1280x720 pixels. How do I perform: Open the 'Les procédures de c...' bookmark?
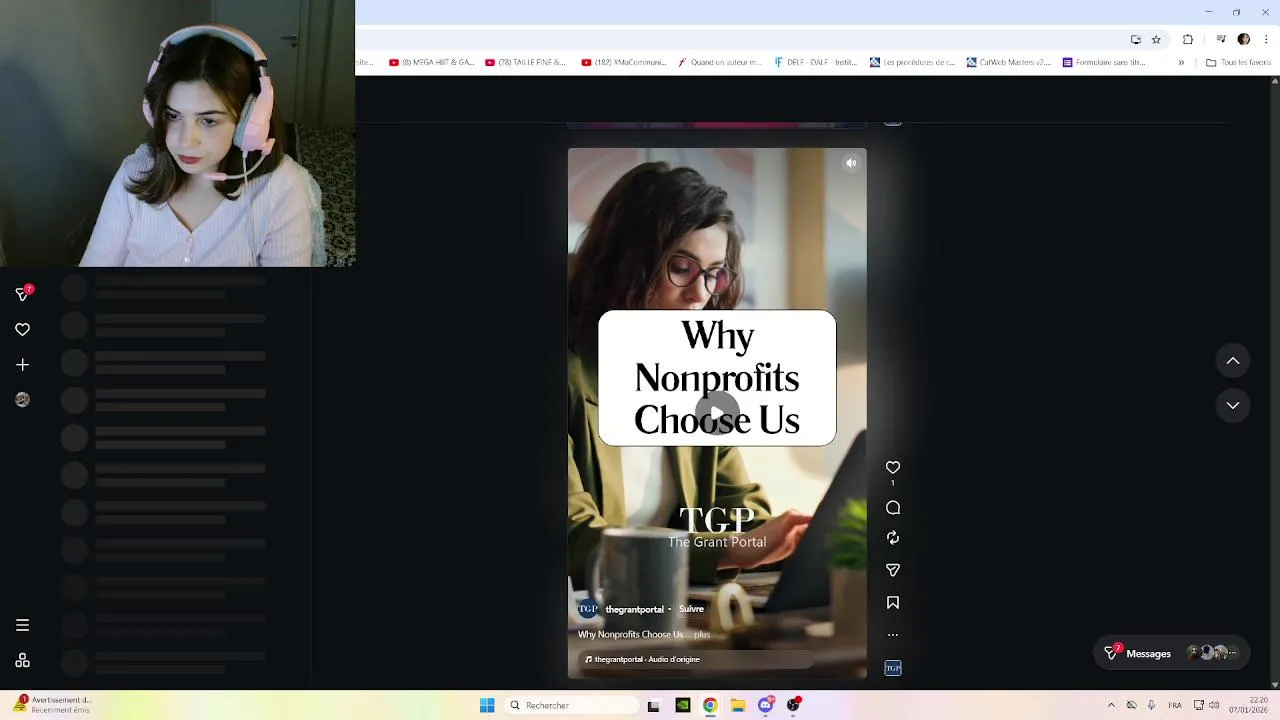coord(912,62)
